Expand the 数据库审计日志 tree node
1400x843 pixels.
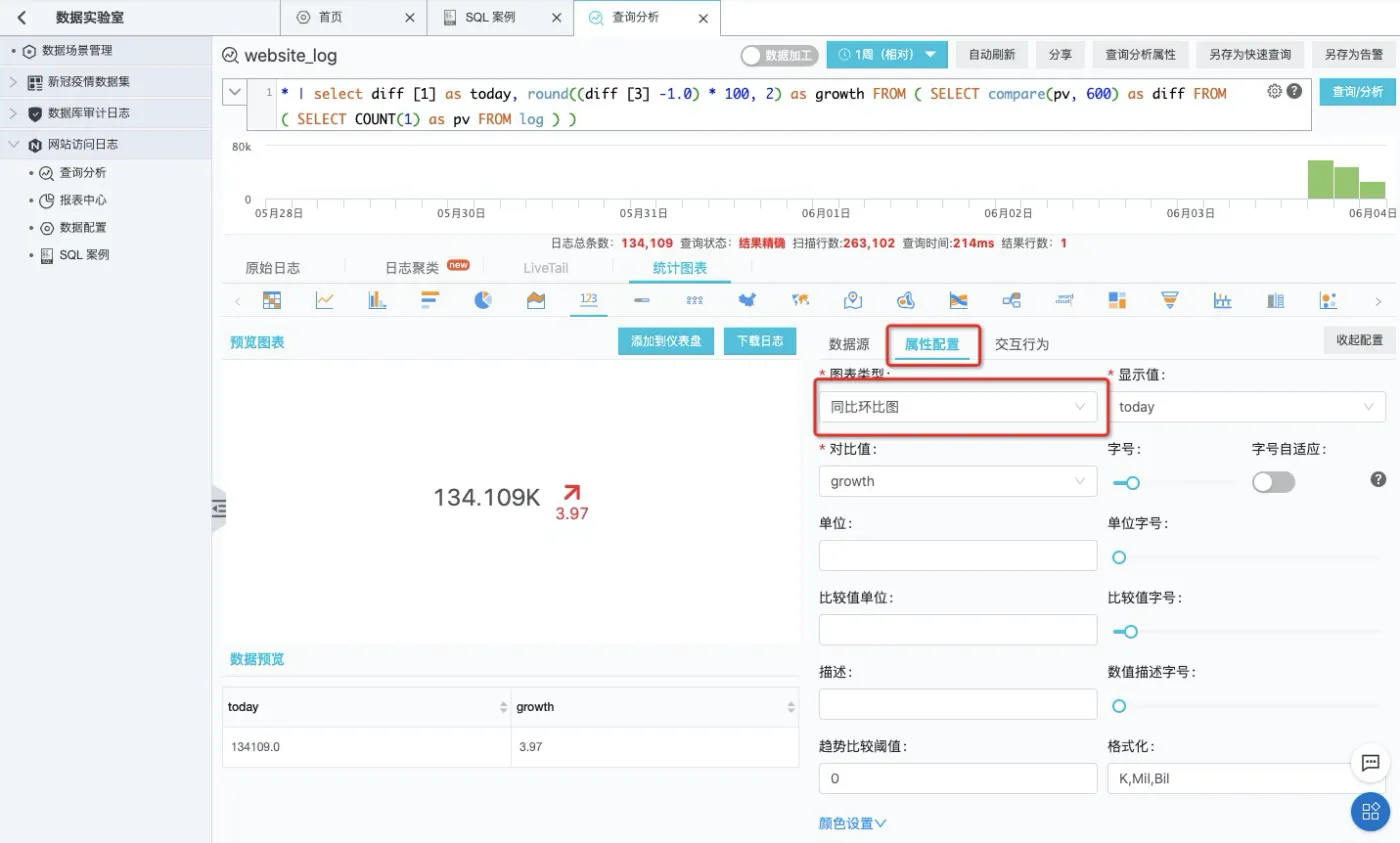tap(14, 113)
